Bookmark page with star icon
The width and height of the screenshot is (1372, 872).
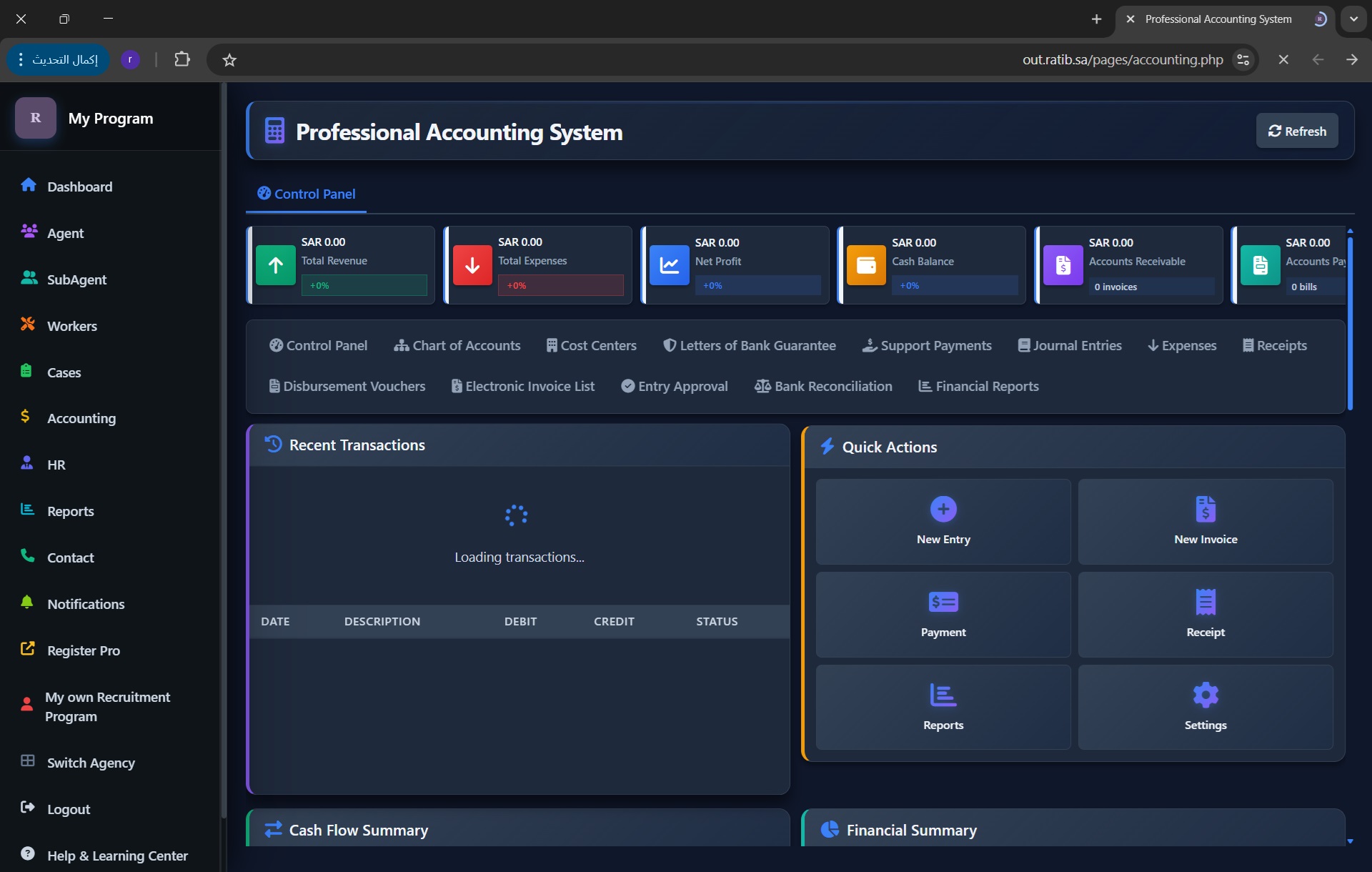point(229,60)
